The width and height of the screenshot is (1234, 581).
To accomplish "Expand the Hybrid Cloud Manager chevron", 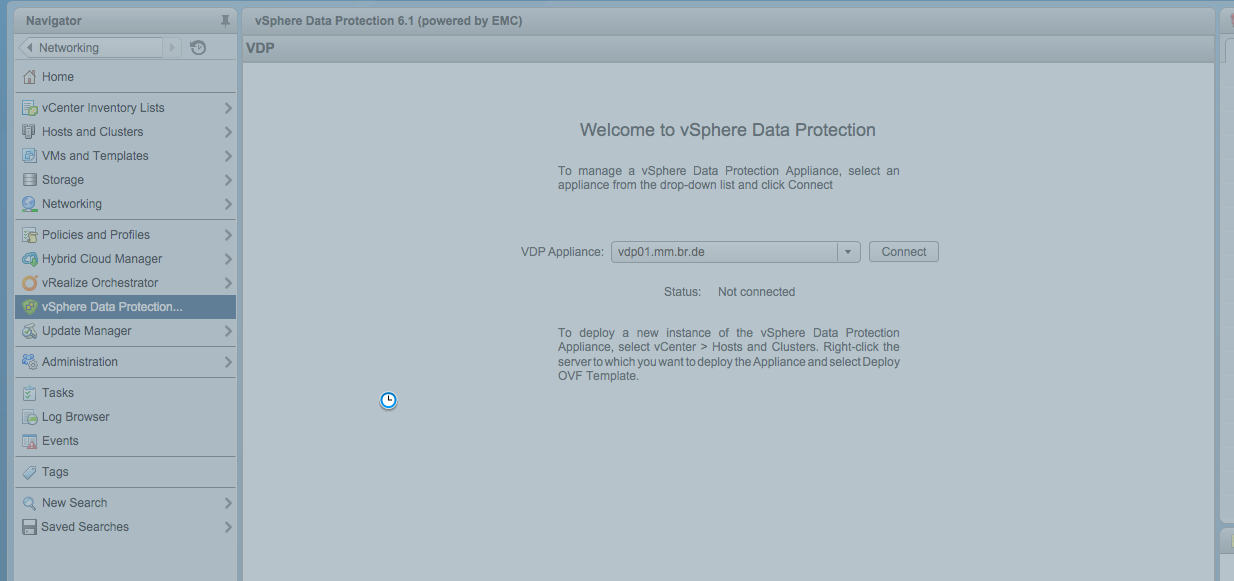I will (228, 259).
